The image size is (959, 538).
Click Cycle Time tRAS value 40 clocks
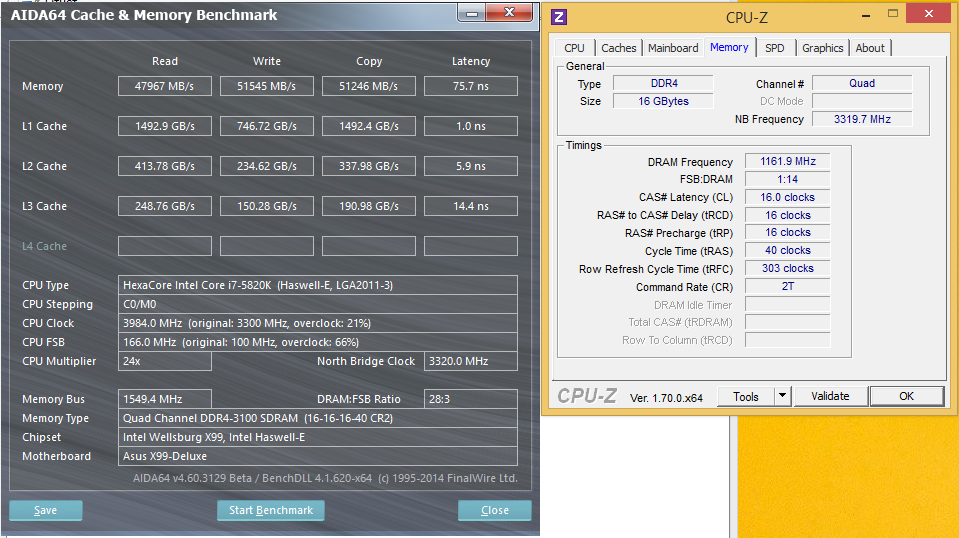pyautogui.click(x=788, y=251)
